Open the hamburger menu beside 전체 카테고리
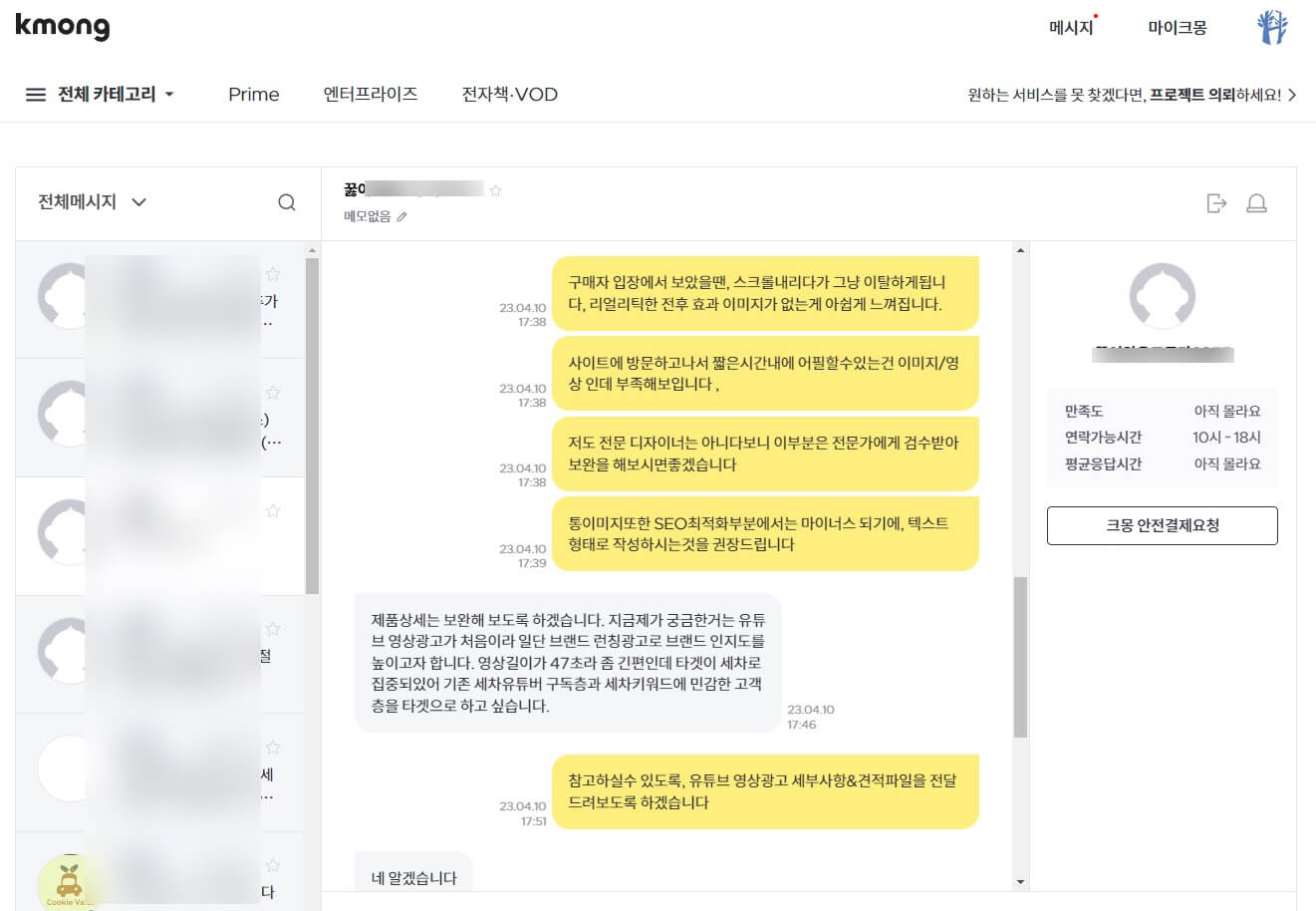This screenshot has height=911, width=1316. coord(36,94)
